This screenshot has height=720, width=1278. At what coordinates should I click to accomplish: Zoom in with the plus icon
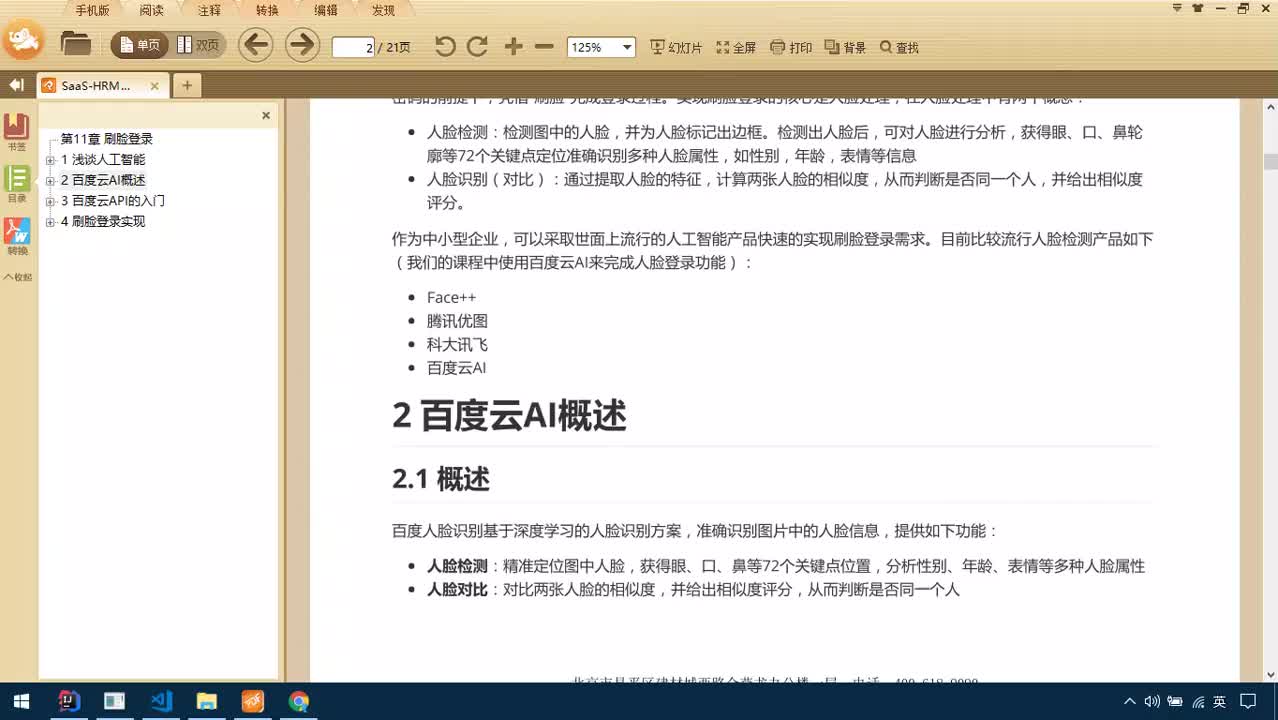[514, 46]
